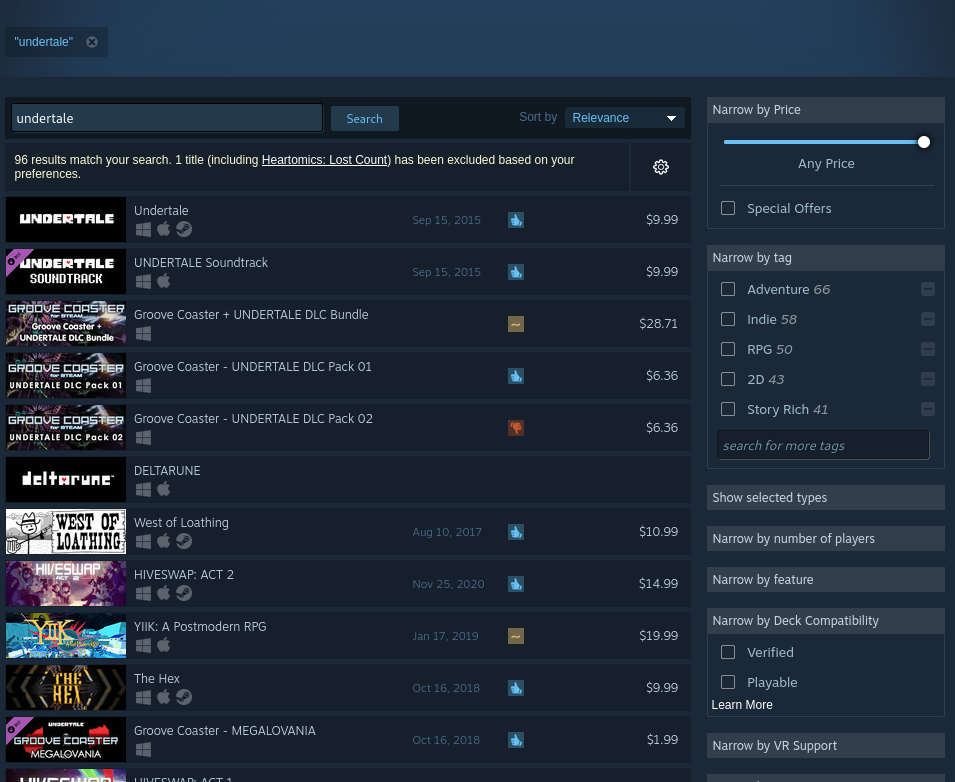
Task: Click the Windows icon under DELTARUNE
Action: 143,489
